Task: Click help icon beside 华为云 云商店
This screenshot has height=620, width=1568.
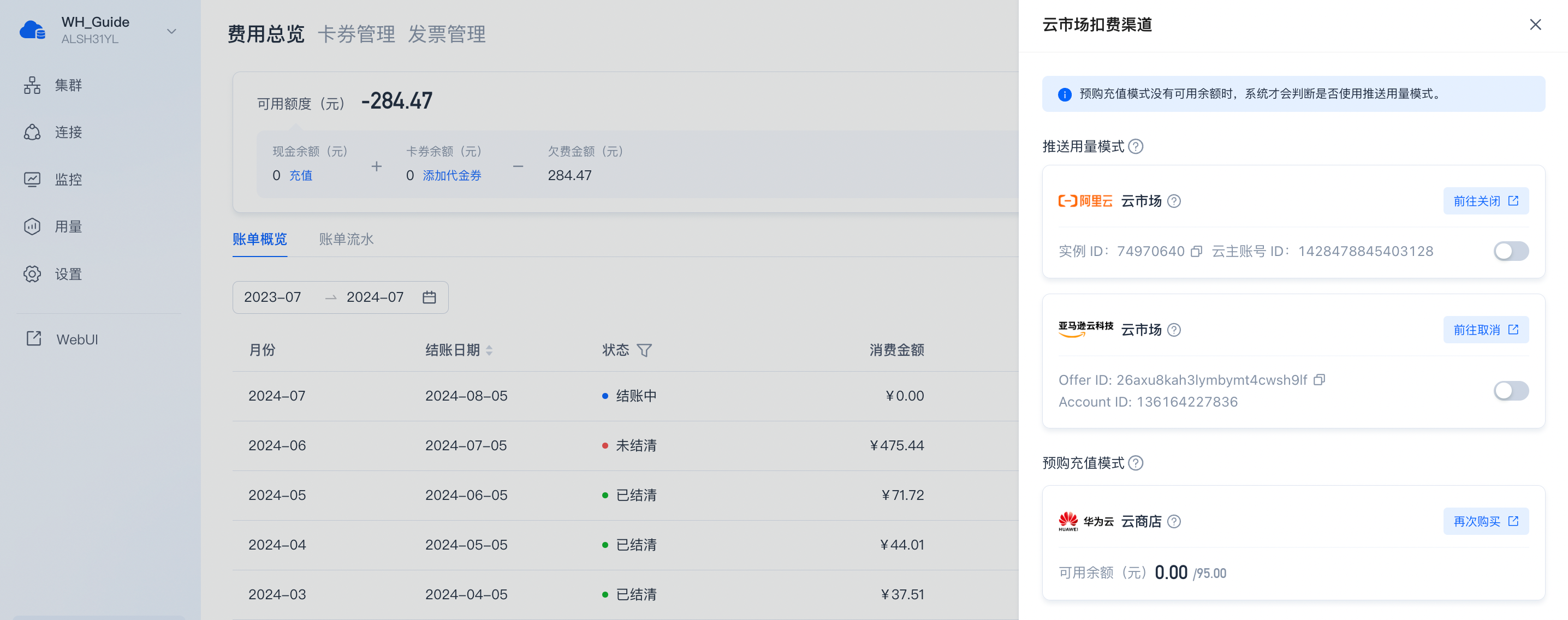Action: coord(1174,521)
